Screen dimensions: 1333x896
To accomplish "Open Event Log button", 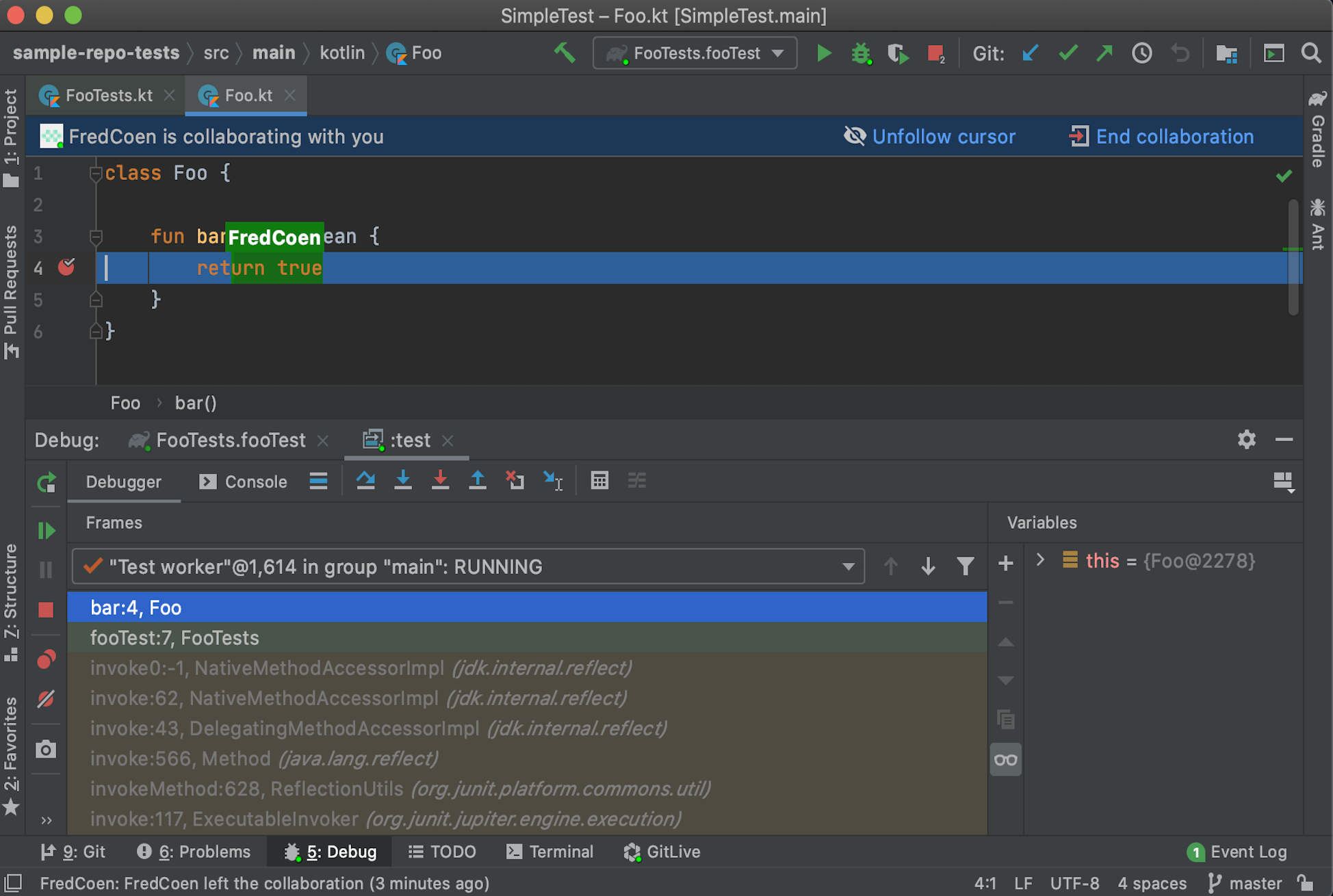I will click(1237, 852).
